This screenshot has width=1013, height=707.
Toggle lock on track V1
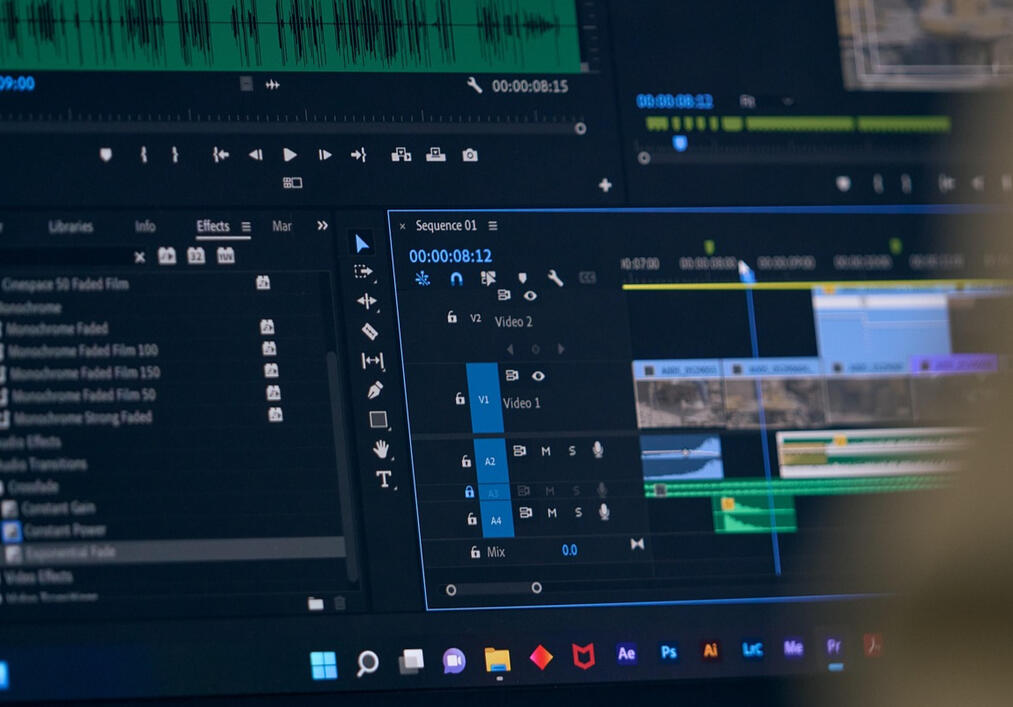(460, 398)
